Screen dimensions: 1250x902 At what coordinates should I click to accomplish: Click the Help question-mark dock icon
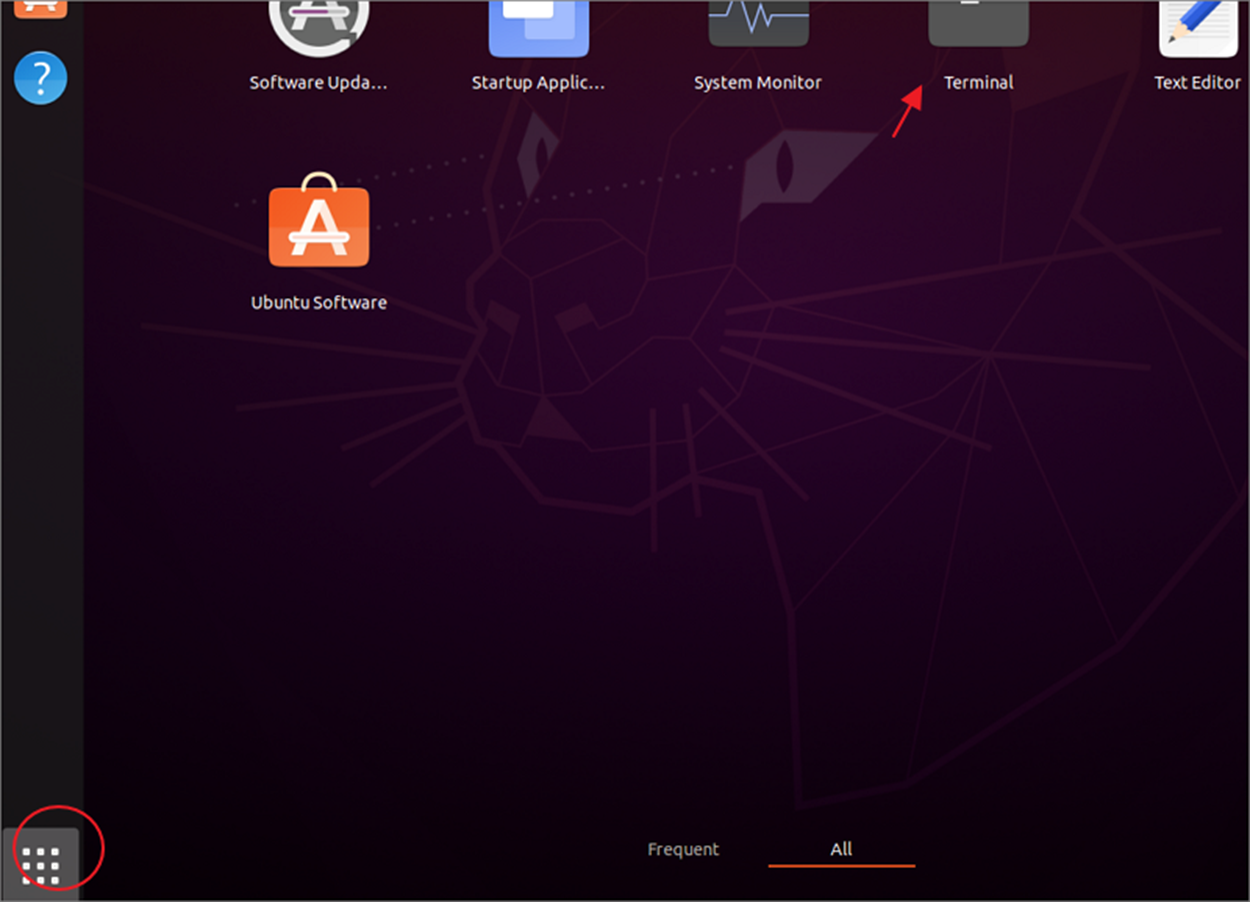pos(41,78)
